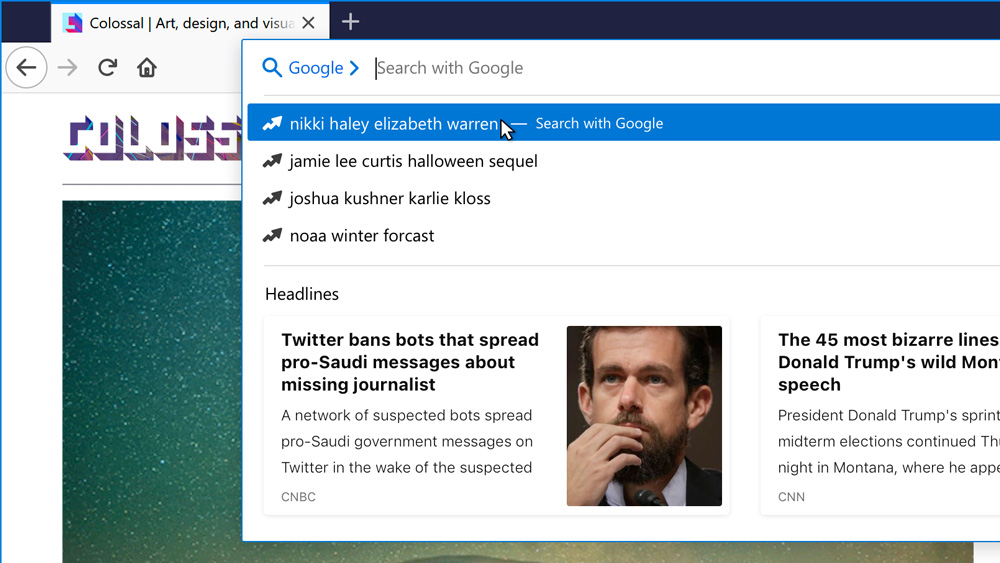
Task: Click the Colossal site logo
Action: pos(152,138)
